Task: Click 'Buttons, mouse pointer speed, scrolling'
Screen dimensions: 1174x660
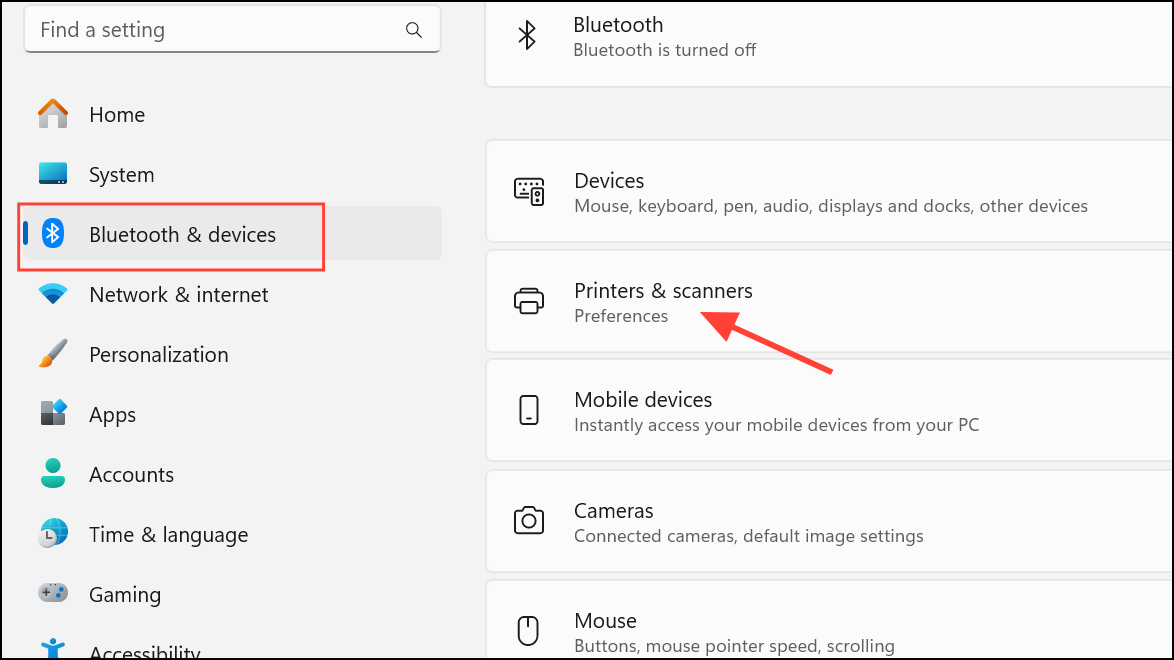Action: pos(734,646)
